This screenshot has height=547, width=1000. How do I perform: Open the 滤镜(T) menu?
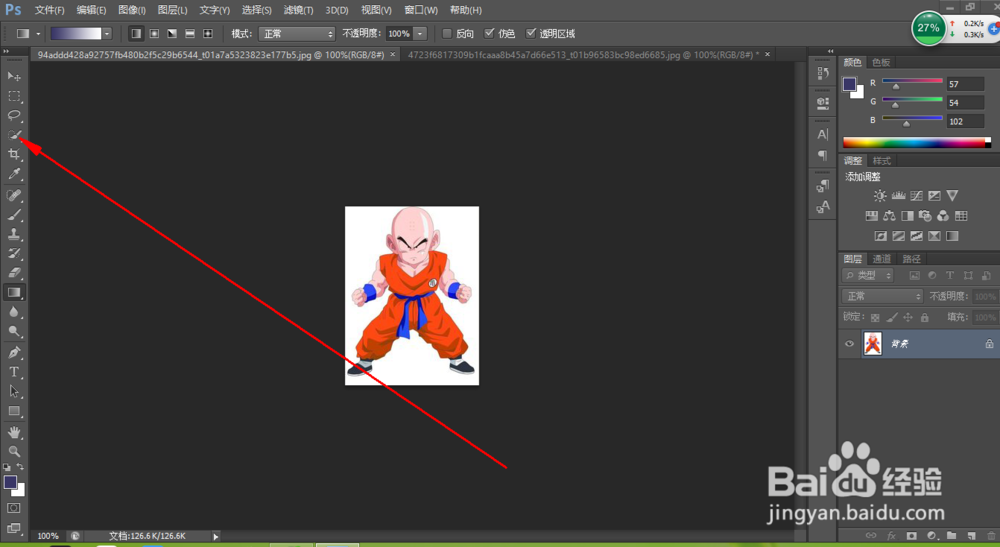[x=298, y=10]
